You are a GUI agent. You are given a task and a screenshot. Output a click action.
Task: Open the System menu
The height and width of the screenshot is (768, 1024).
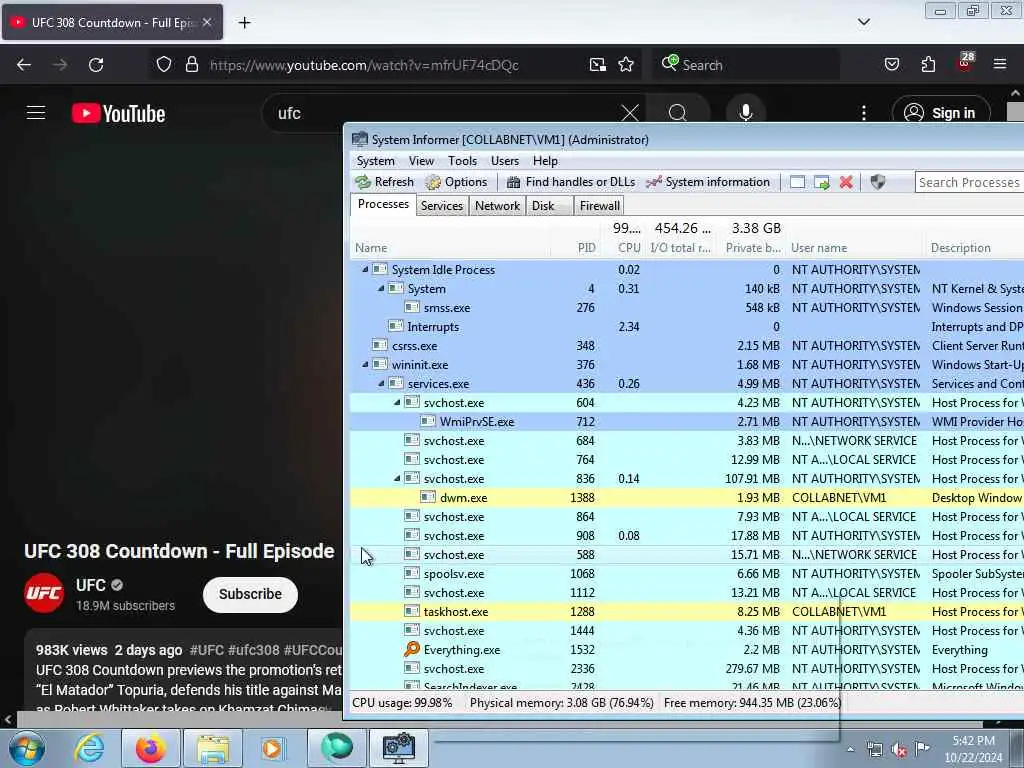(376, 161)
